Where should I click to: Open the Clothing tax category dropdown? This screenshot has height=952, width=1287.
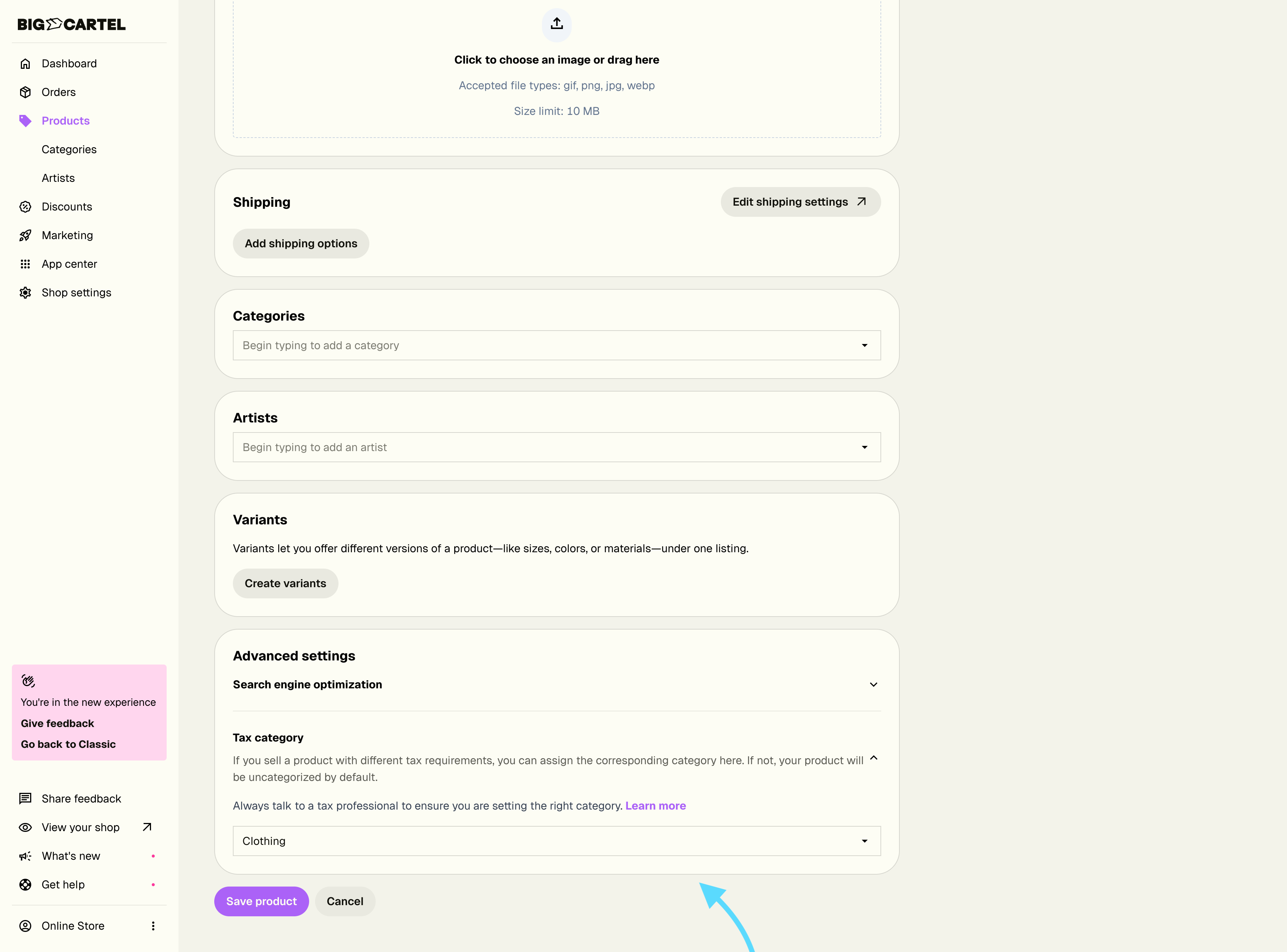pyautogui.click(x=556, y=841)
